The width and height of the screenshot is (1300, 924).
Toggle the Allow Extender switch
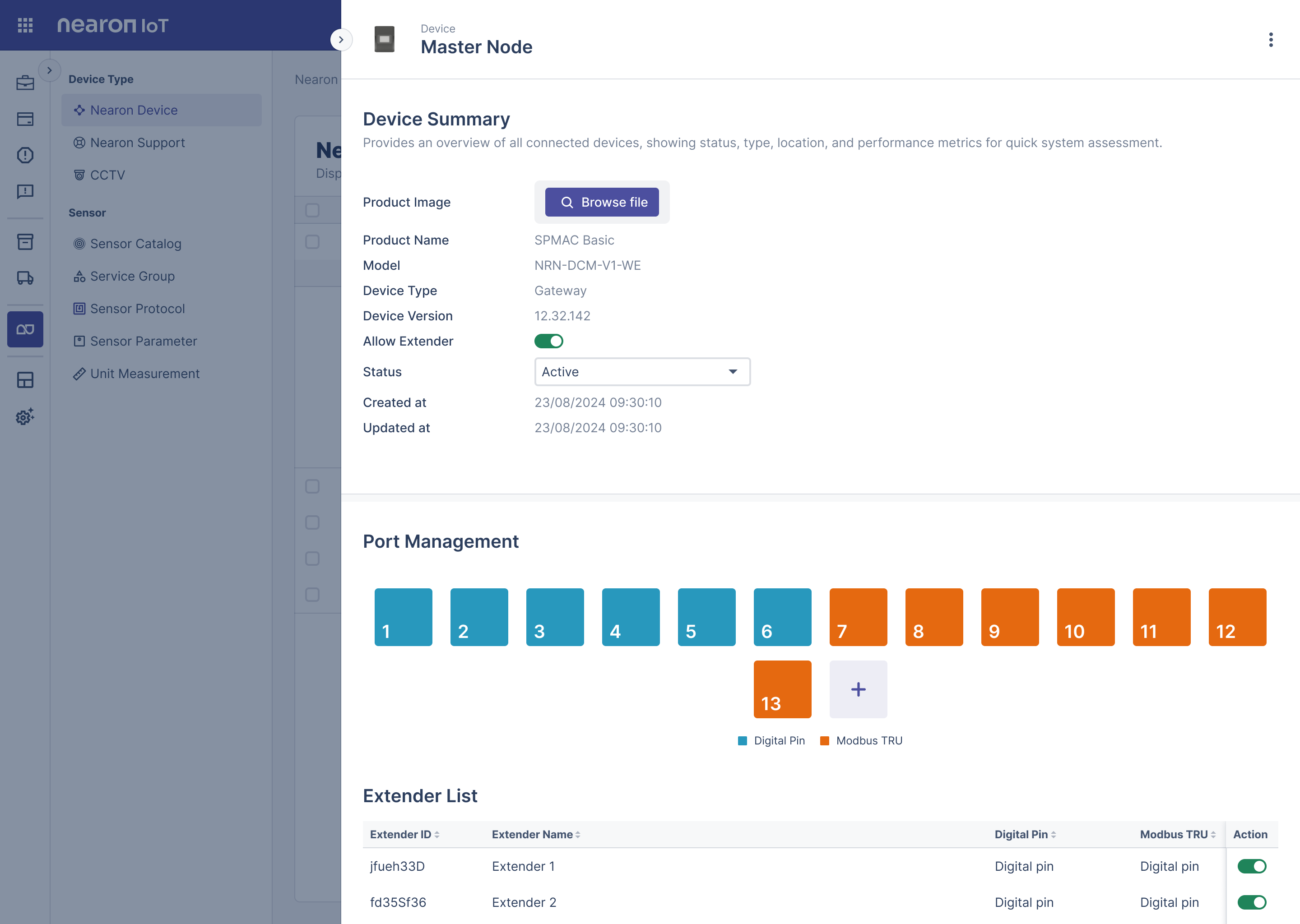549,341
